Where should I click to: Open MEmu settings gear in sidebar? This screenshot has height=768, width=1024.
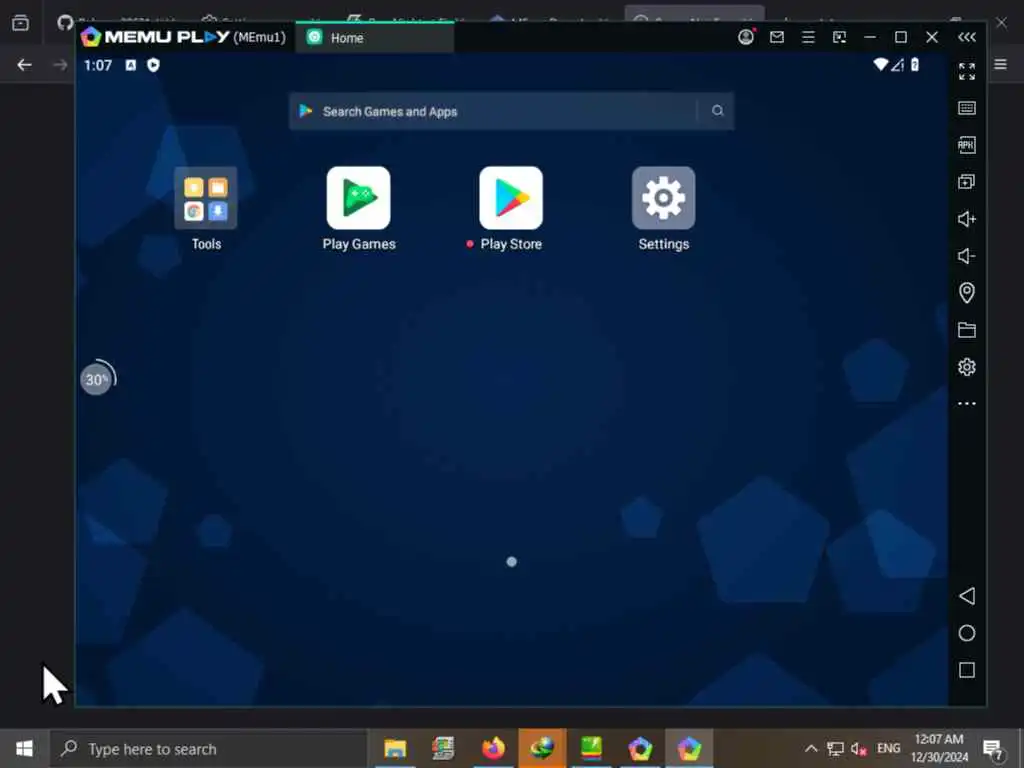[967, 367]
